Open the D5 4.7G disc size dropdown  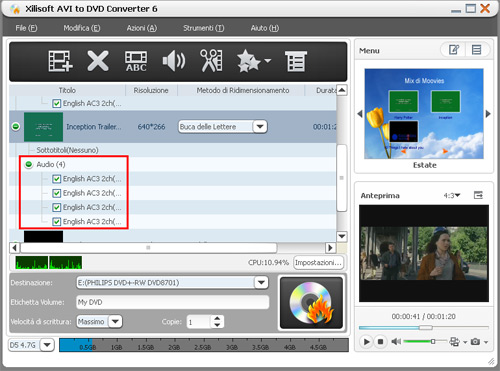point(47,345)
